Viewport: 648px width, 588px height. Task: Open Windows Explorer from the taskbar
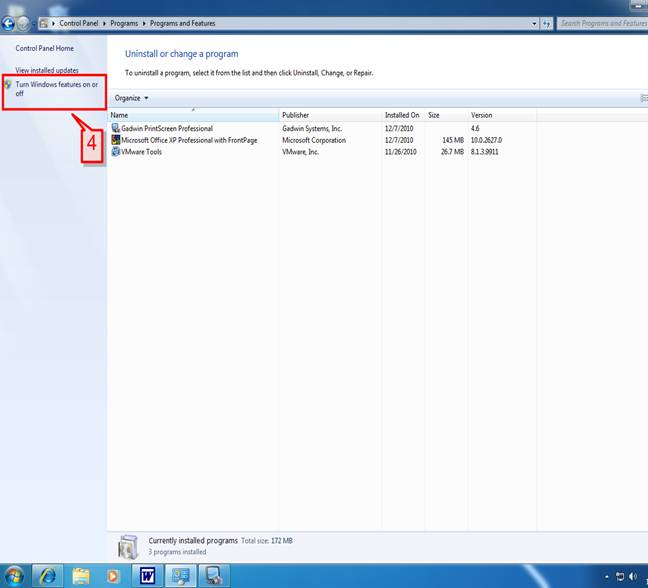pyautogui.click(x=81, y=576)
